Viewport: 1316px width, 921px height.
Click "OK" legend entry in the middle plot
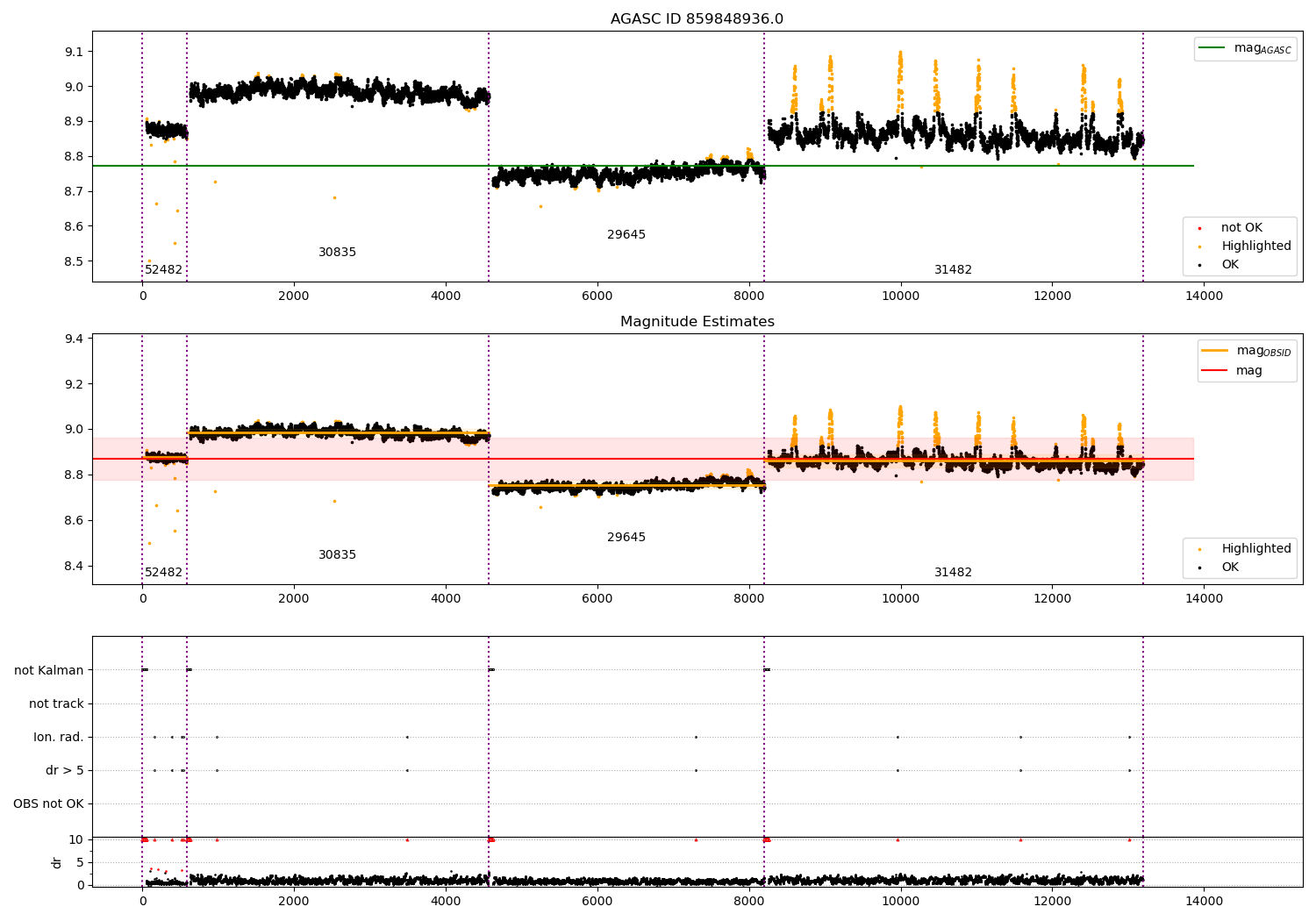tap(1219, 567)
